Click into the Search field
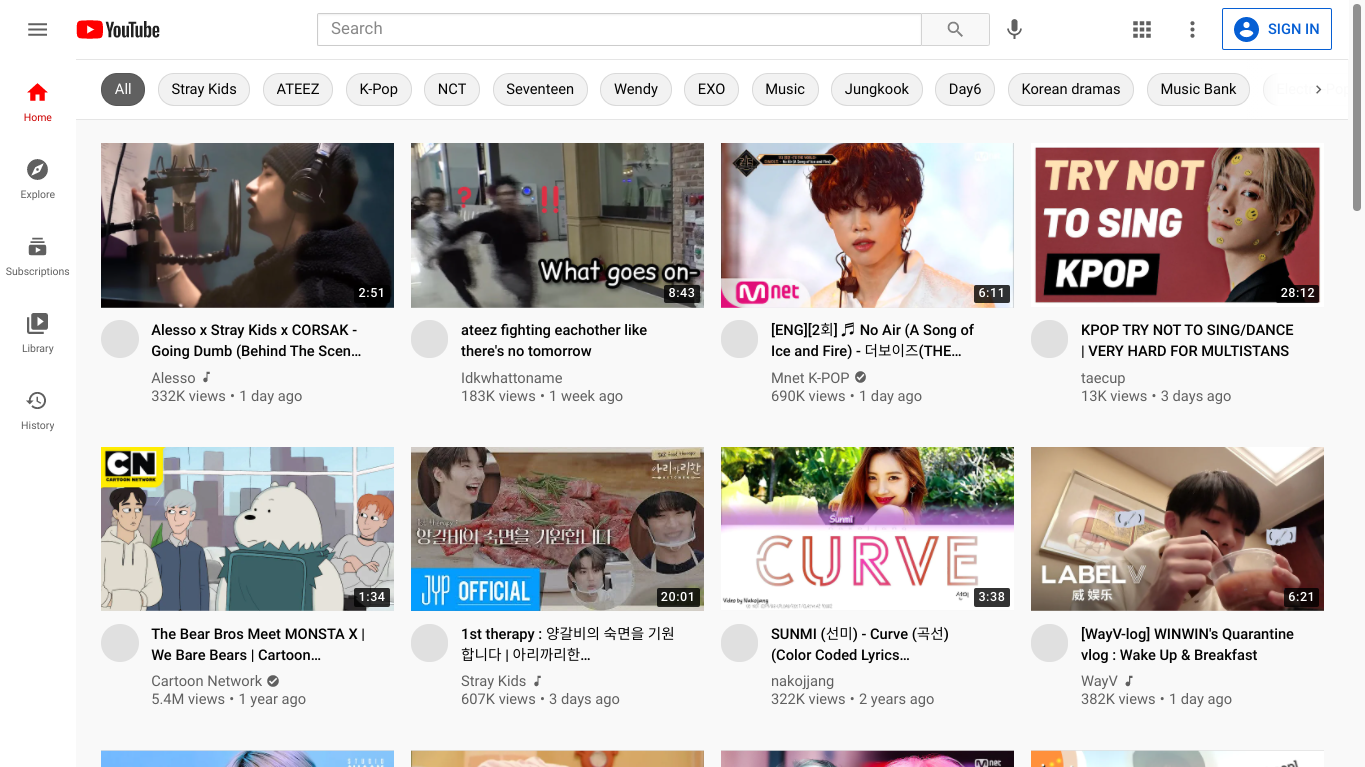This screenshot has width=1365, height=767. (619, 29)
